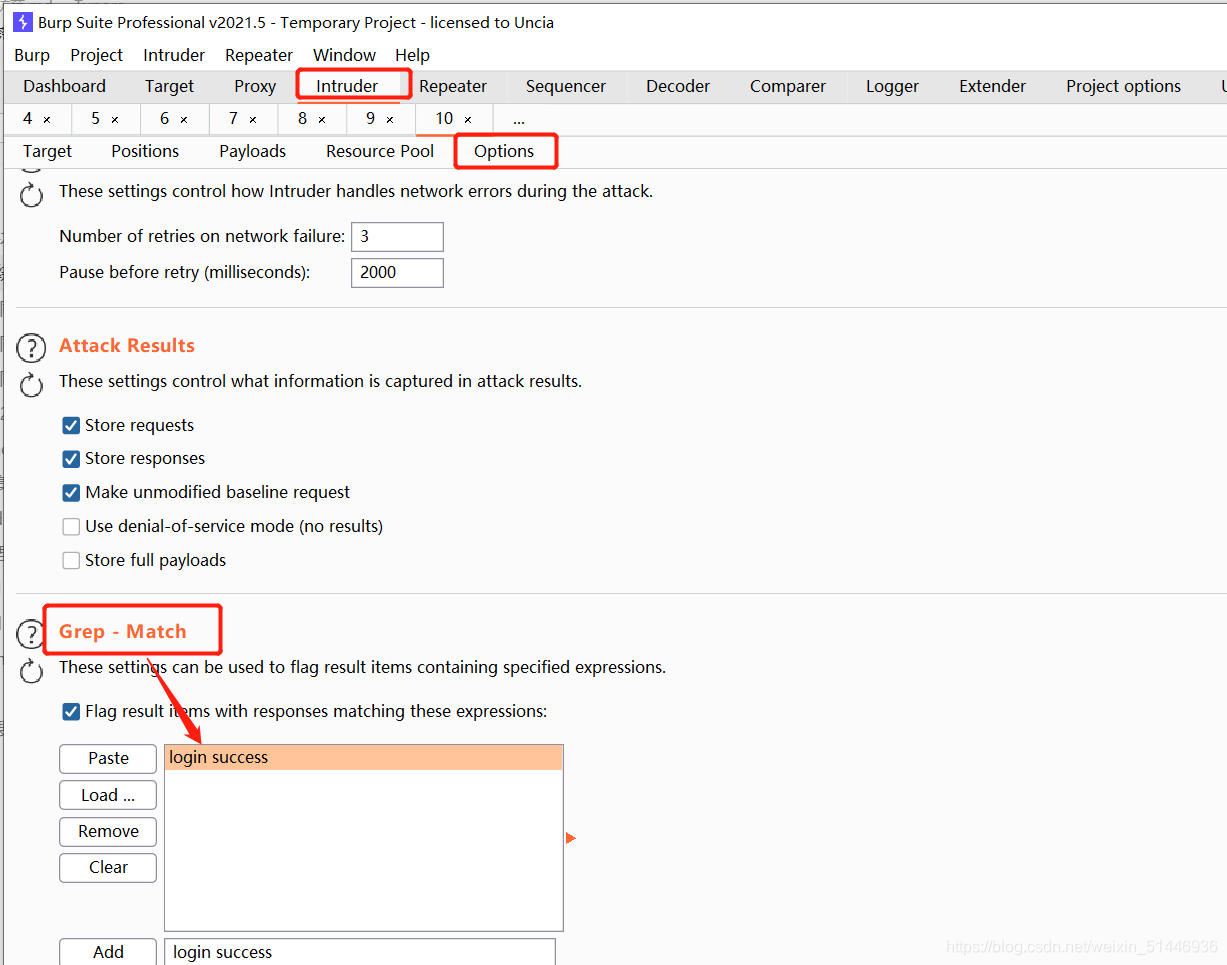Image resolution: width=1227 pixels, height=965 pixels.
Task: Restore defaults for network errors section
Action: [32, 194]
